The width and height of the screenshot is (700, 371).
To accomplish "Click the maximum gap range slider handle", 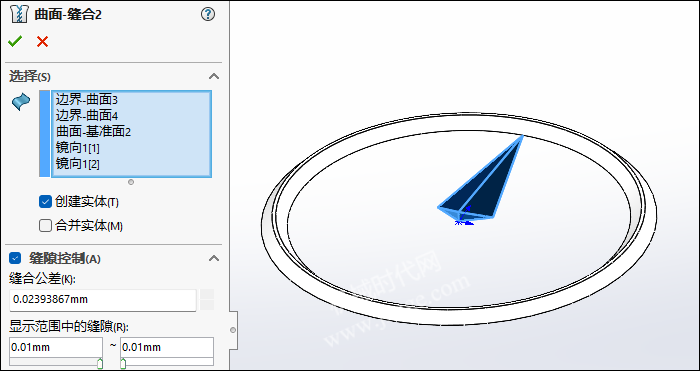I will (x=123, y=363).
